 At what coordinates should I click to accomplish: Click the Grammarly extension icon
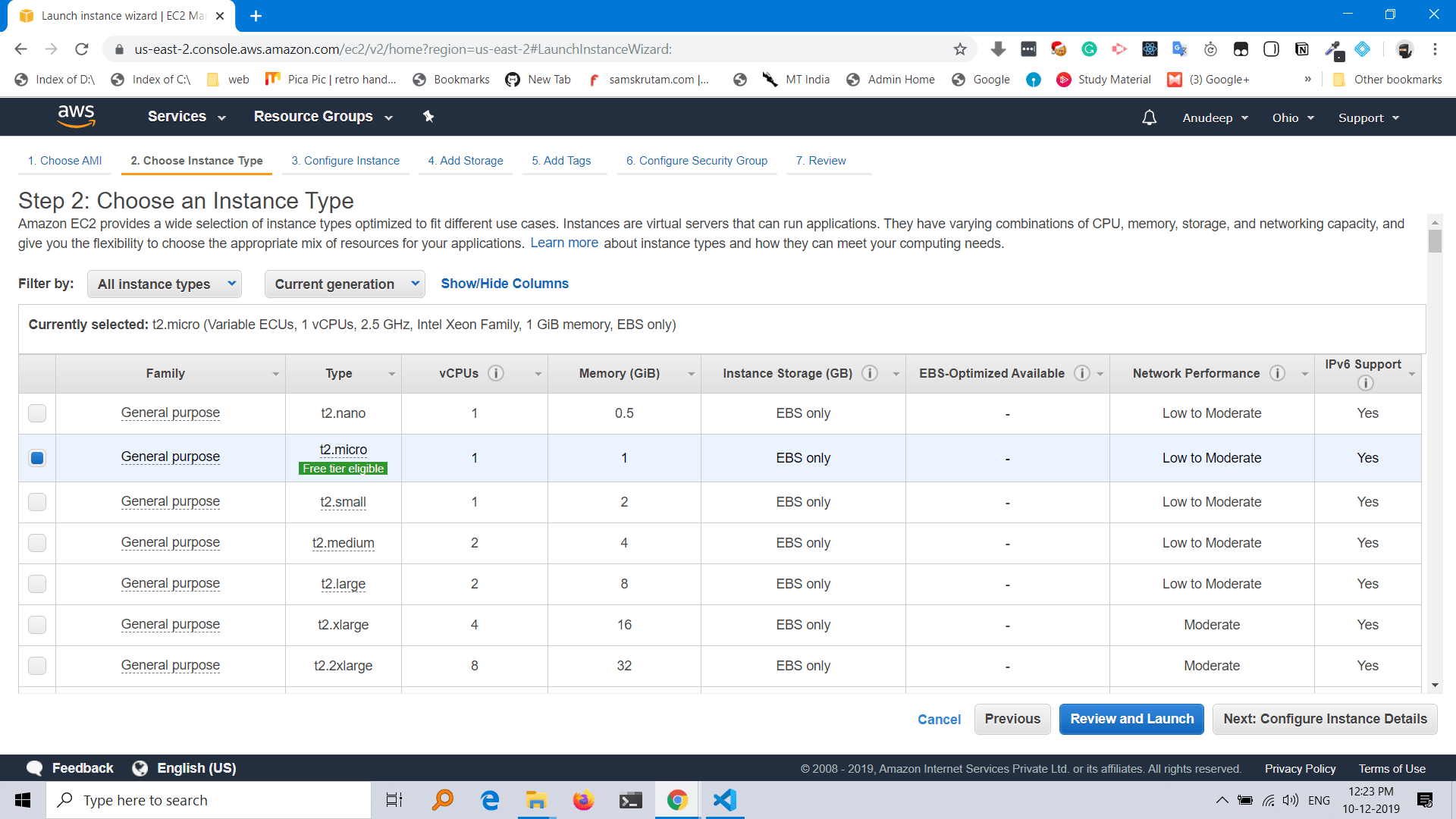click(1089, 49)
